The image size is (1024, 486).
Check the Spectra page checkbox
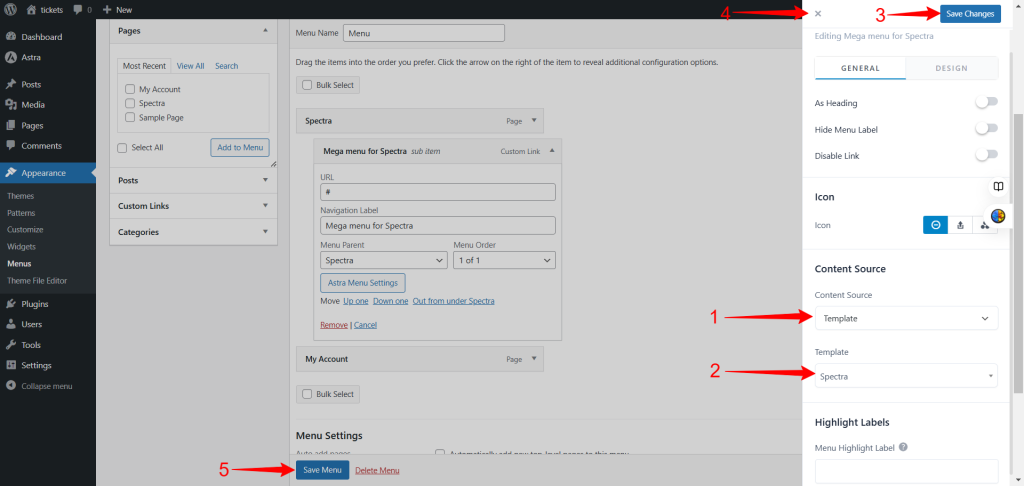(x=129, y=103)
